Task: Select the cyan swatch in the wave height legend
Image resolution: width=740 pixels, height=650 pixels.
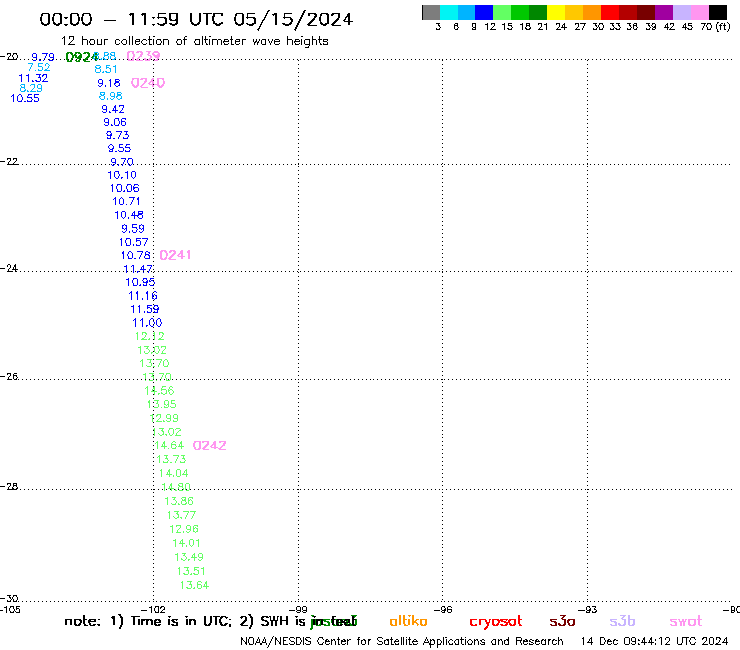Action: point(449,12)
